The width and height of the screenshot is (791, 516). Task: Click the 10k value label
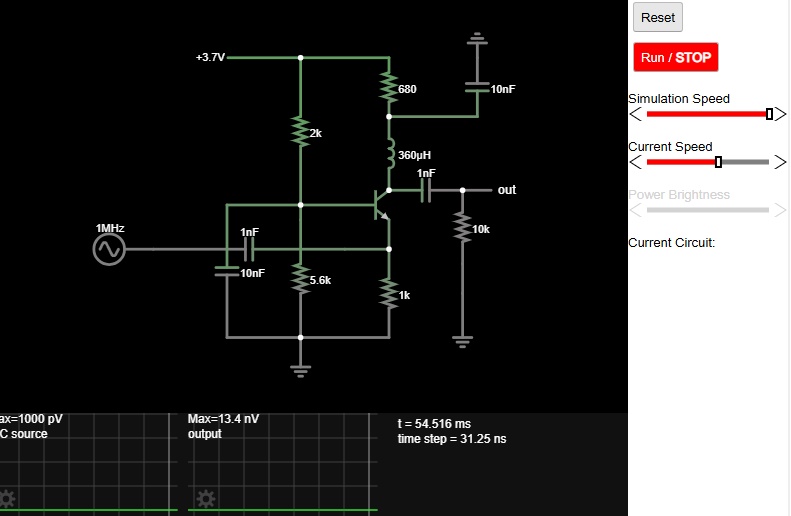(481, 229)
